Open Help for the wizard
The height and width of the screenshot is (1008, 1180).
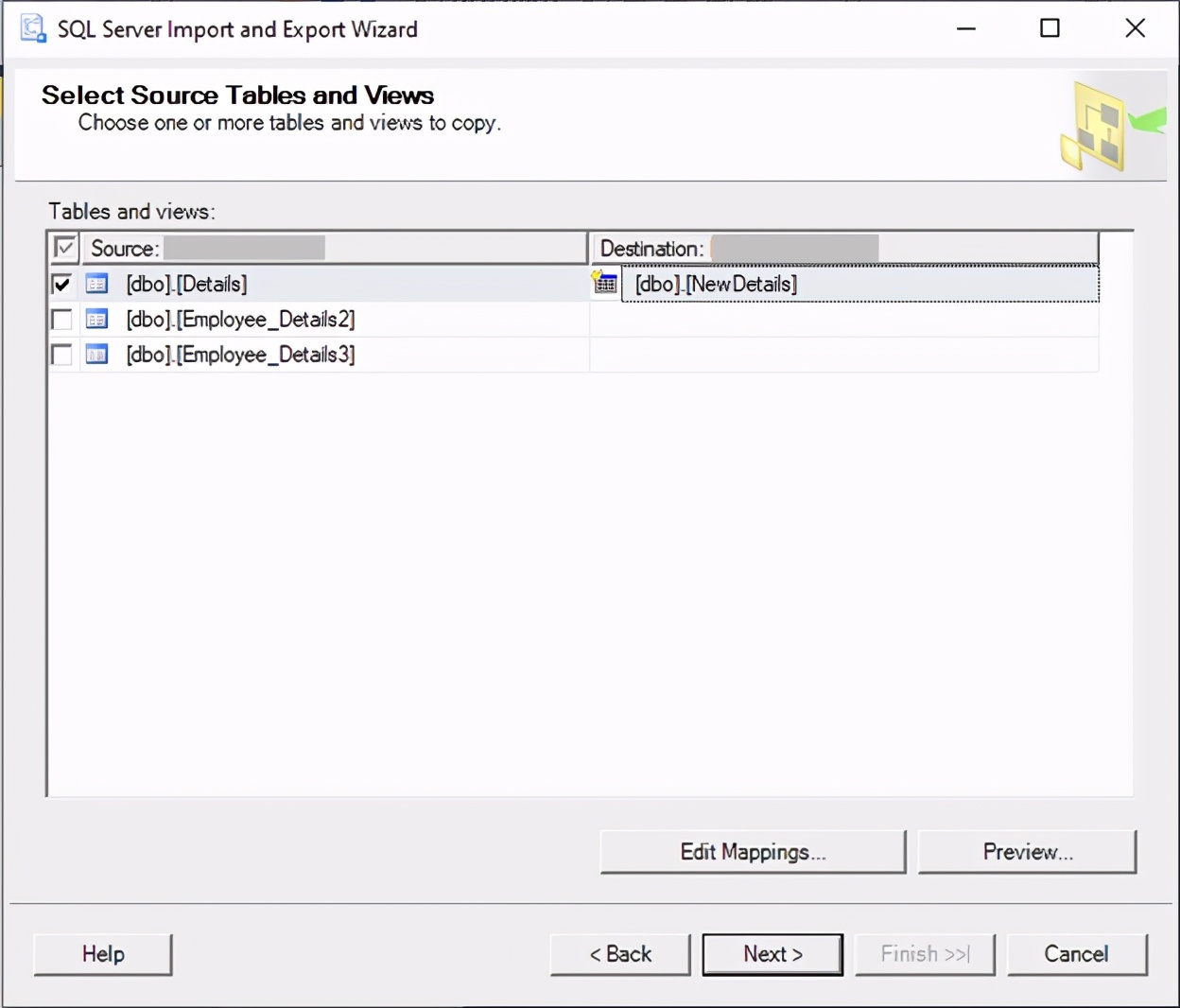(x=103, y=954)
